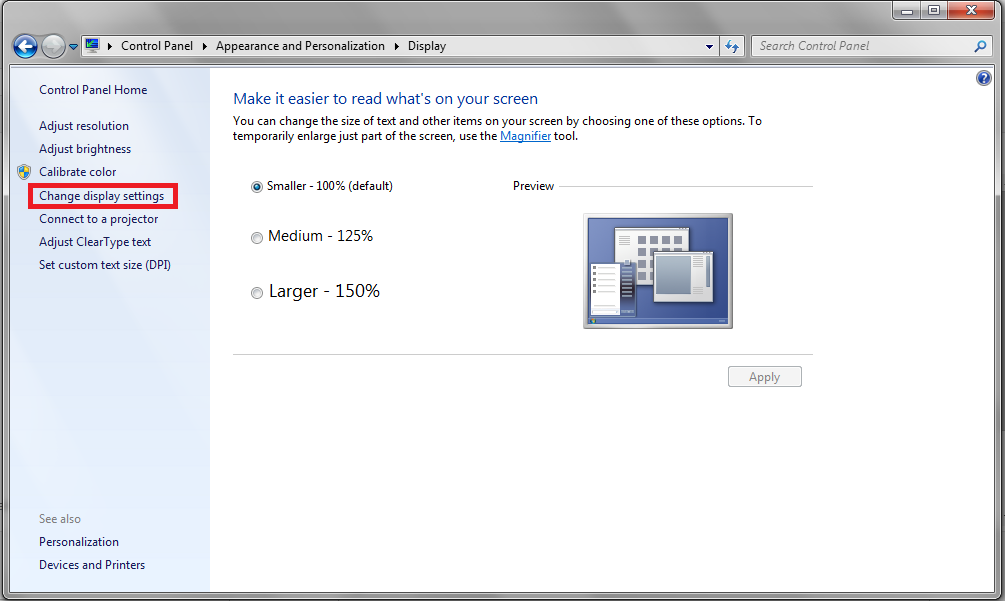Click the Forward navigation arrow button
Screen dimensions: 1005x601
(53, 46)
